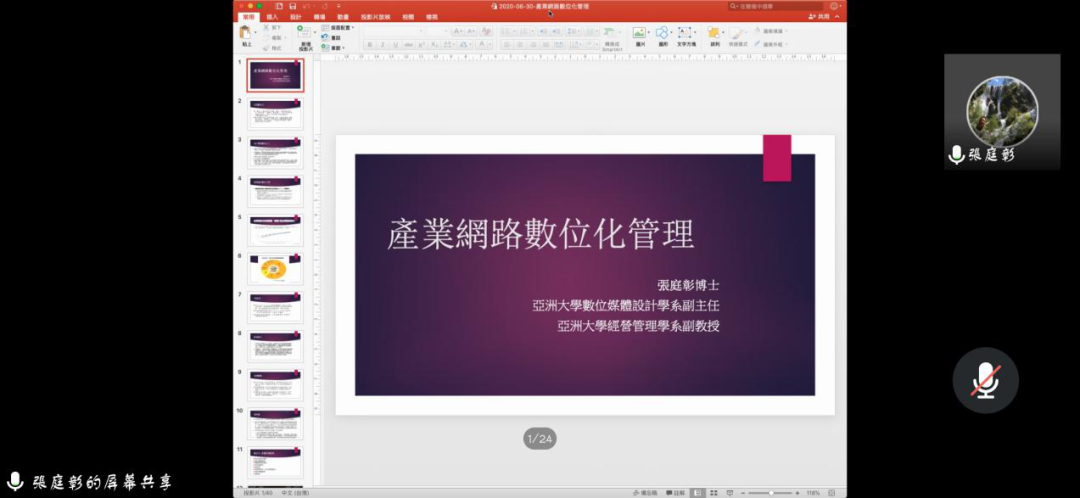Click the Slide Sorter view icon
1080x498 pixels.
tap(714, 492)
